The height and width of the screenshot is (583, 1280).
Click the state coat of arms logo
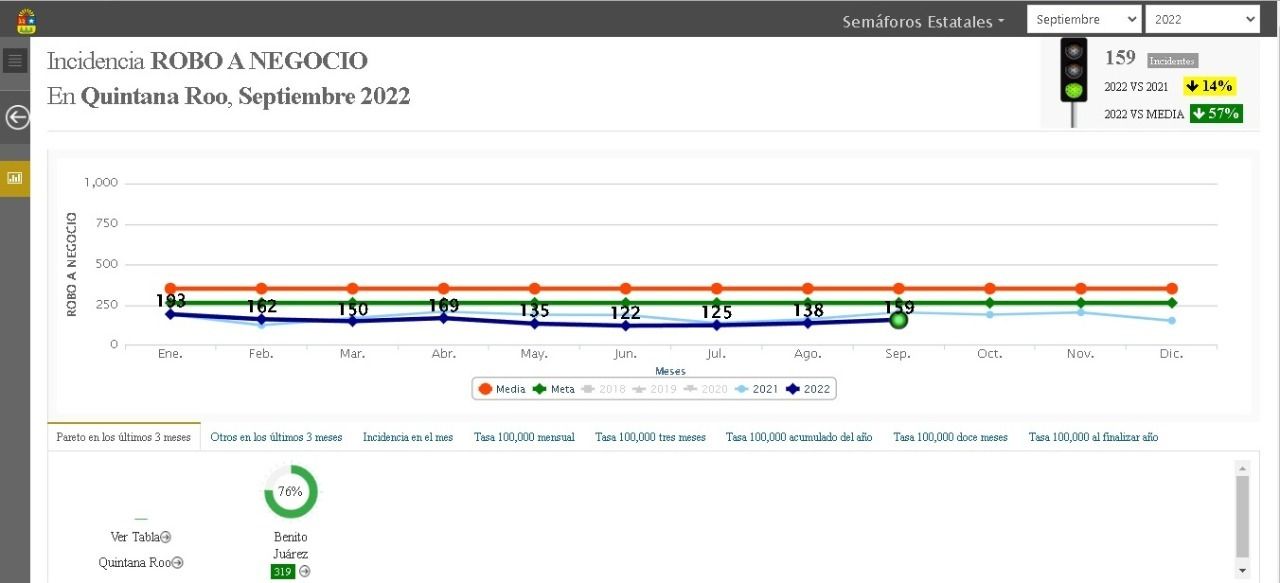coord(26,19)
